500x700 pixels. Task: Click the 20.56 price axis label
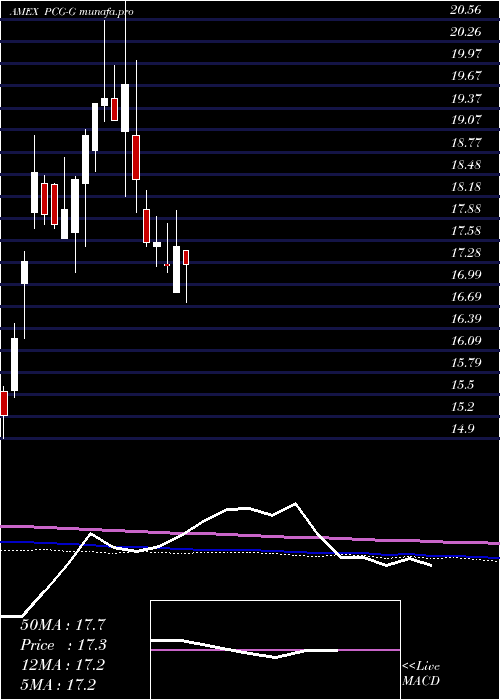pyautogui.click(x=466, y=10)
